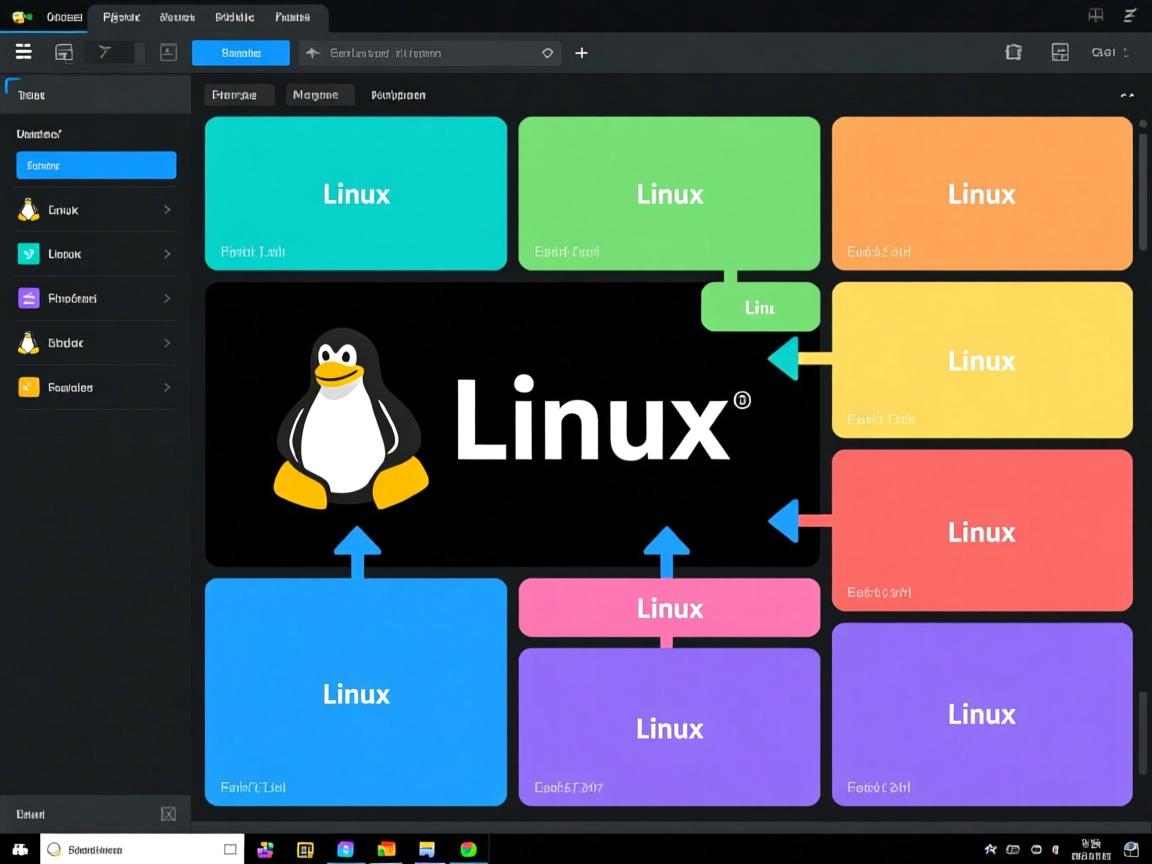Open the export icon left of the blue button

168,52
